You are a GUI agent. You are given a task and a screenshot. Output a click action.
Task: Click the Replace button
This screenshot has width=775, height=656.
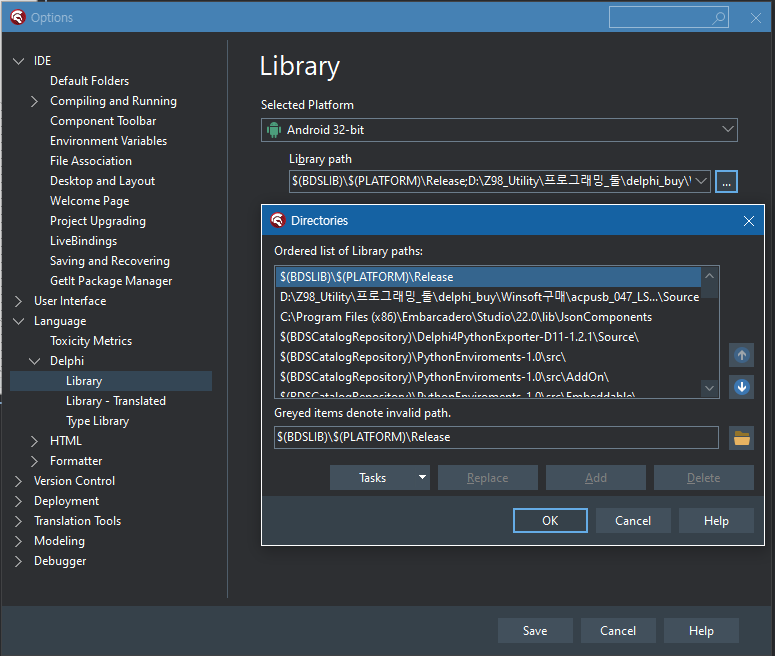click(487, 478)
